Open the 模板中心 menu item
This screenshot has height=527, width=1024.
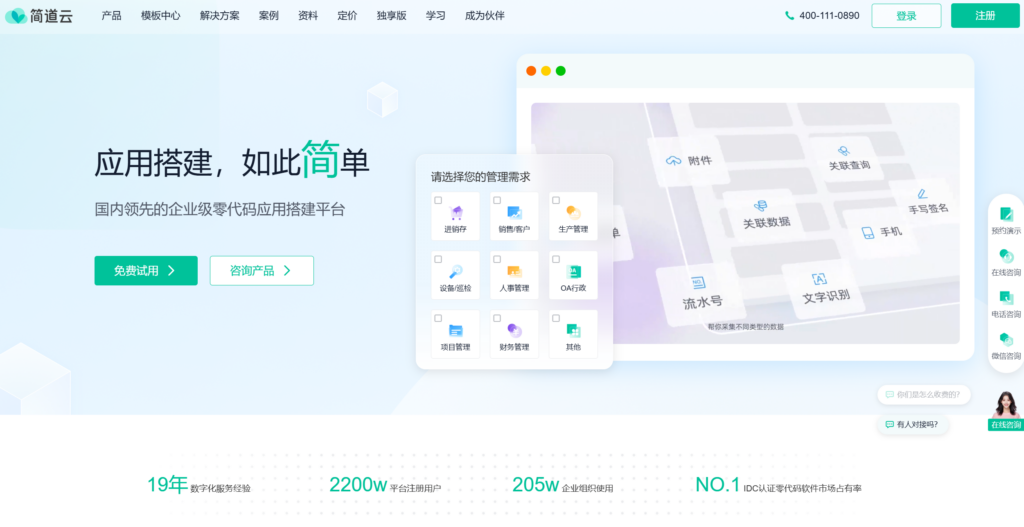pyautogui.click(x=161, y=16)
